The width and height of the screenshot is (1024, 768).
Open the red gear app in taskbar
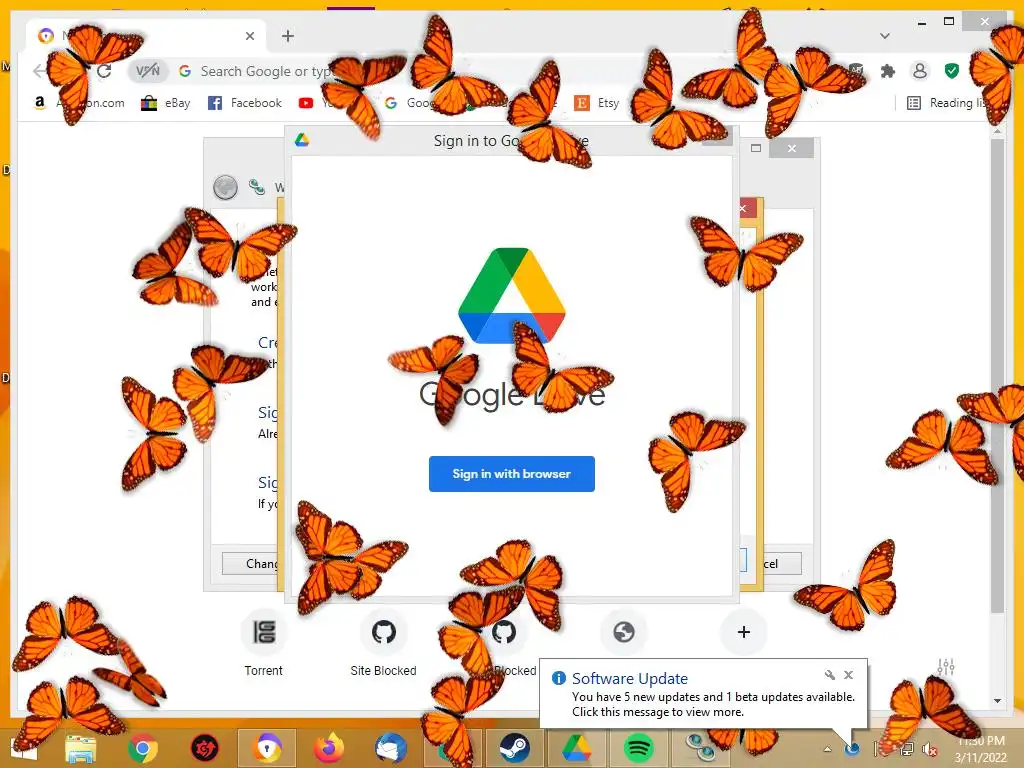coord(204,748)
